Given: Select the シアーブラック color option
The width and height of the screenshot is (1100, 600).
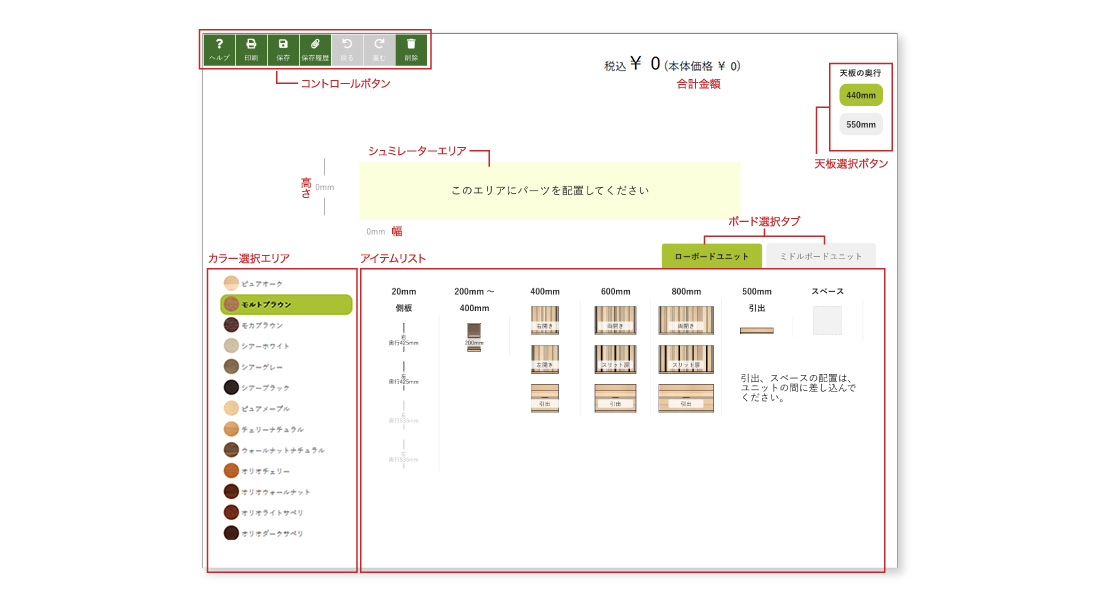Looking at the screenshot, I should [x=232, y=387].
